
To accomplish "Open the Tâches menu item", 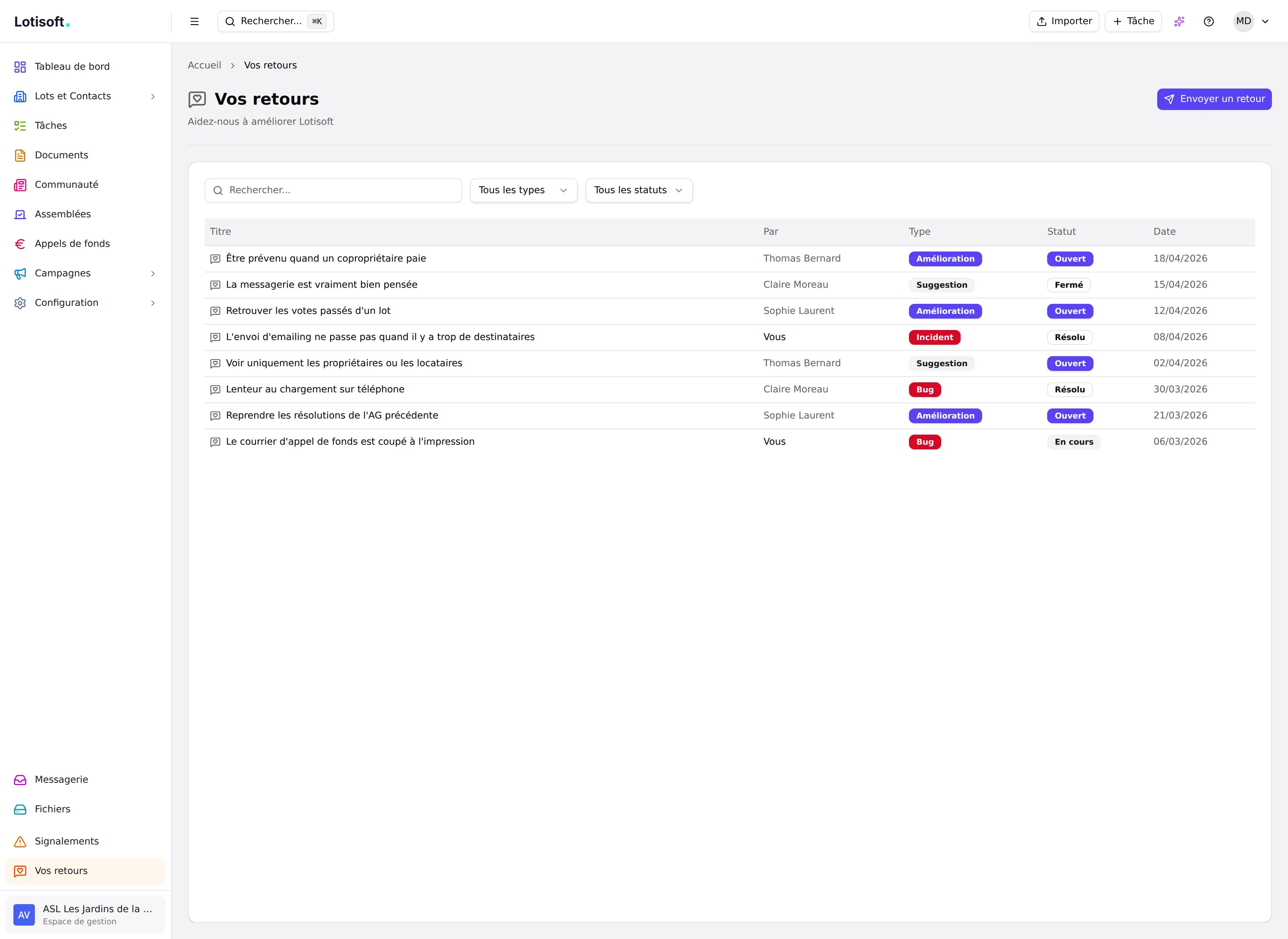I will [x=85, y=126].
